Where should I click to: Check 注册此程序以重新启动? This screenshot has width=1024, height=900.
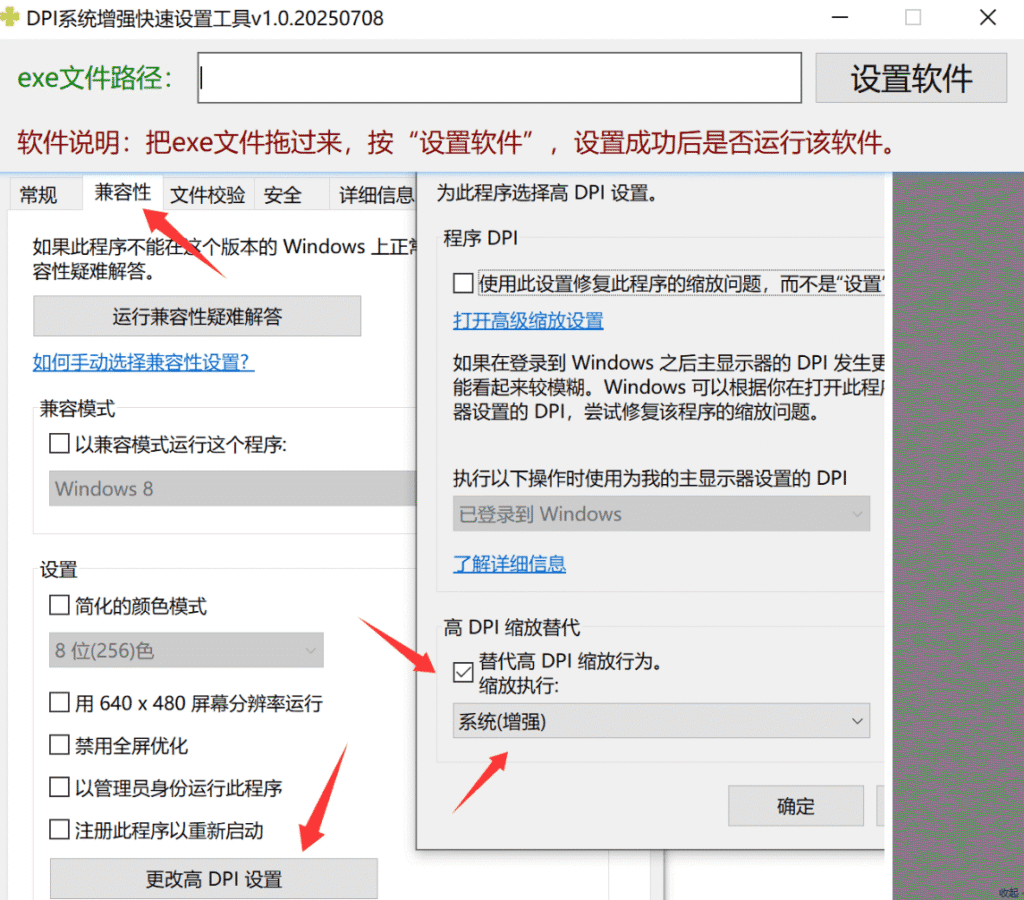click(58, 828)
